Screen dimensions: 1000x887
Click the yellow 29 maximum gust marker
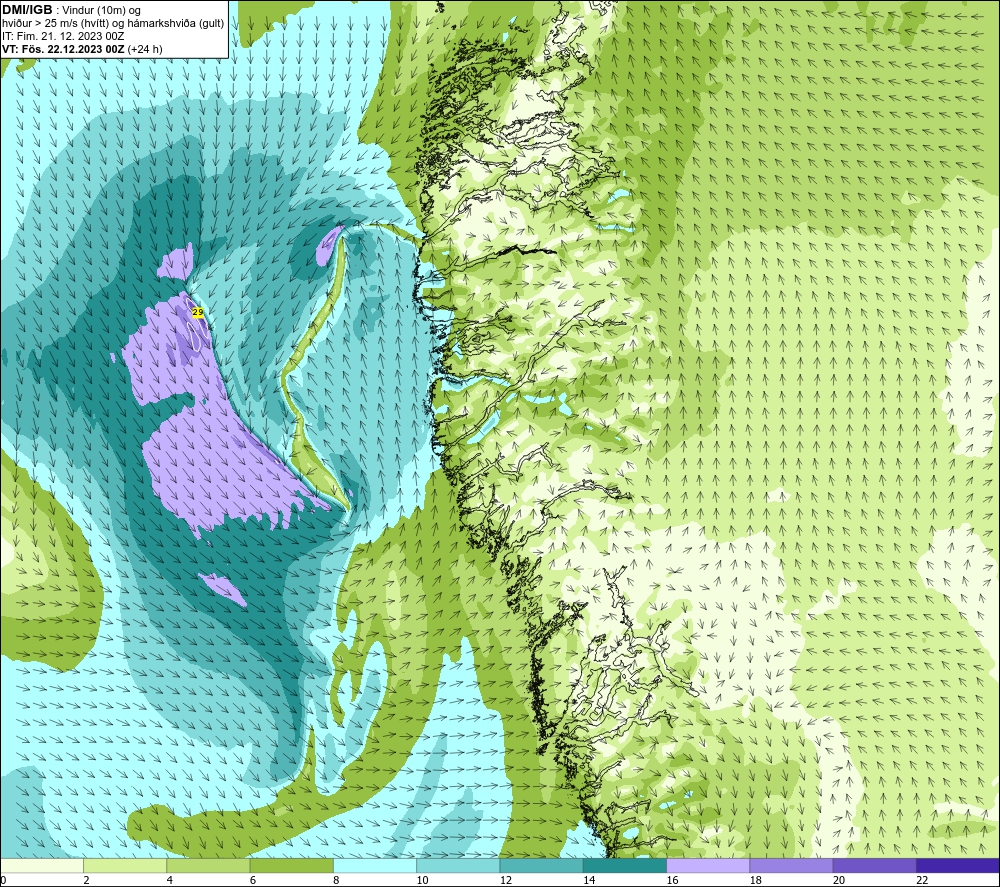pos(198,312)
